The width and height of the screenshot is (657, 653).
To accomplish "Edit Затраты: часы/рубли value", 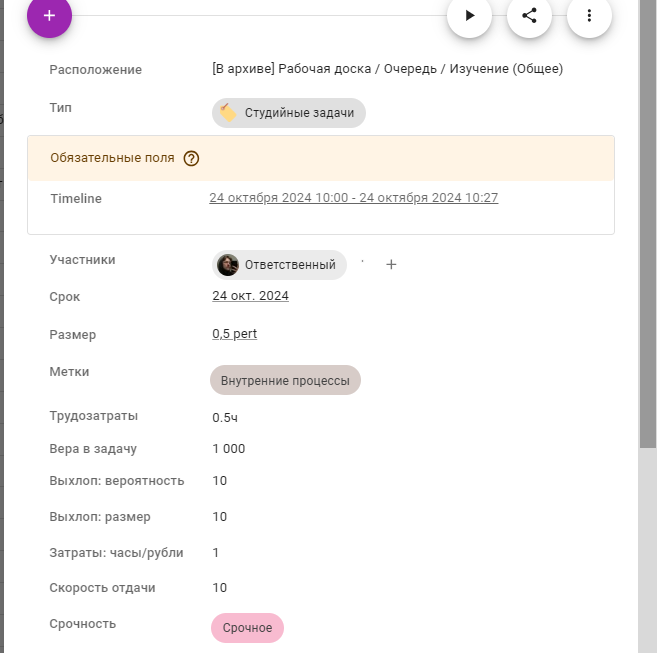I will [216, 552].
